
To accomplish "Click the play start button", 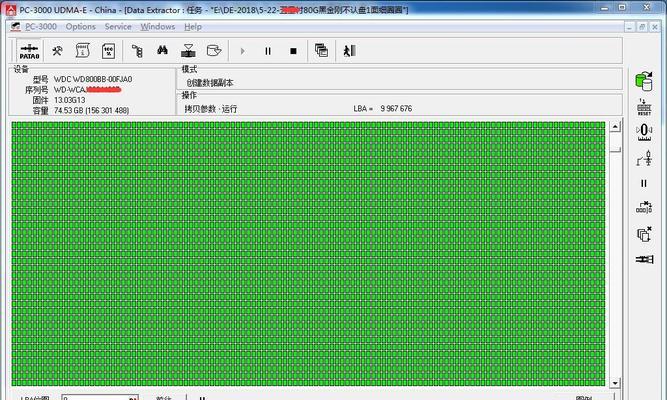I will (242, 51).
